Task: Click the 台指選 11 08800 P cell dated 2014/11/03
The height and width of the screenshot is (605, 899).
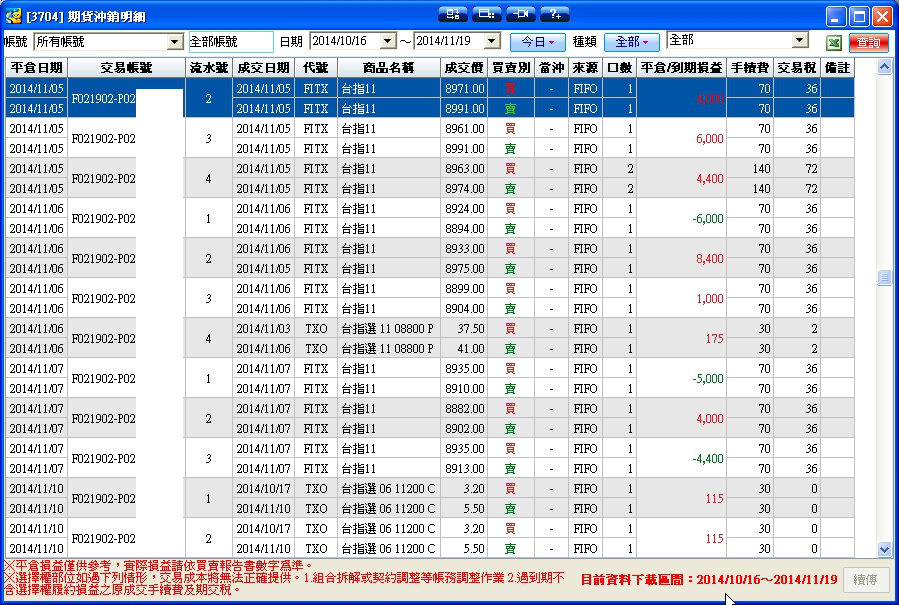Action: 389,329
